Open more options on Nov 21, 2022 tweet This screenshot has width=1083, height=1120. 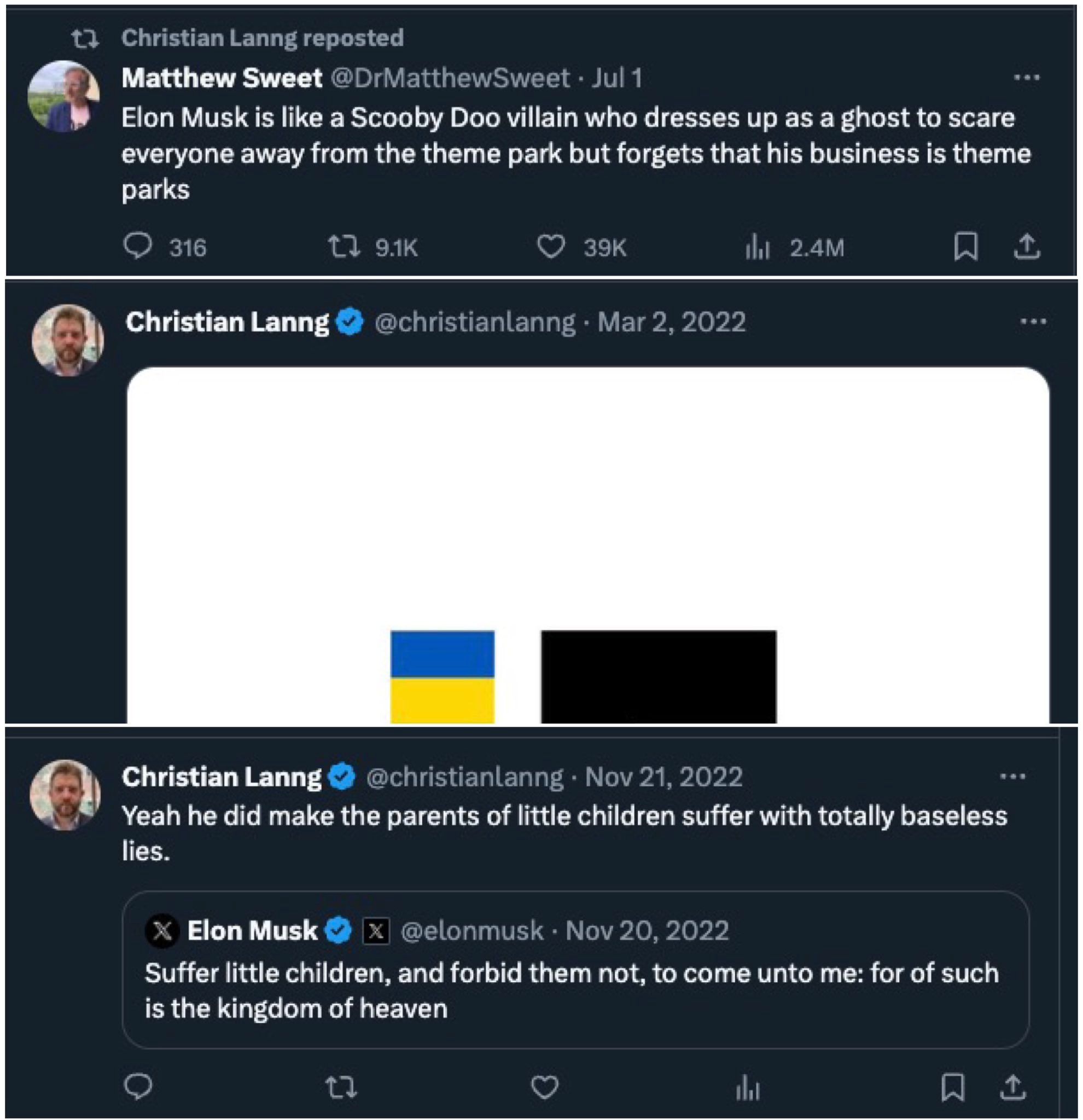pyautogui.click(x=1012, y=776)
